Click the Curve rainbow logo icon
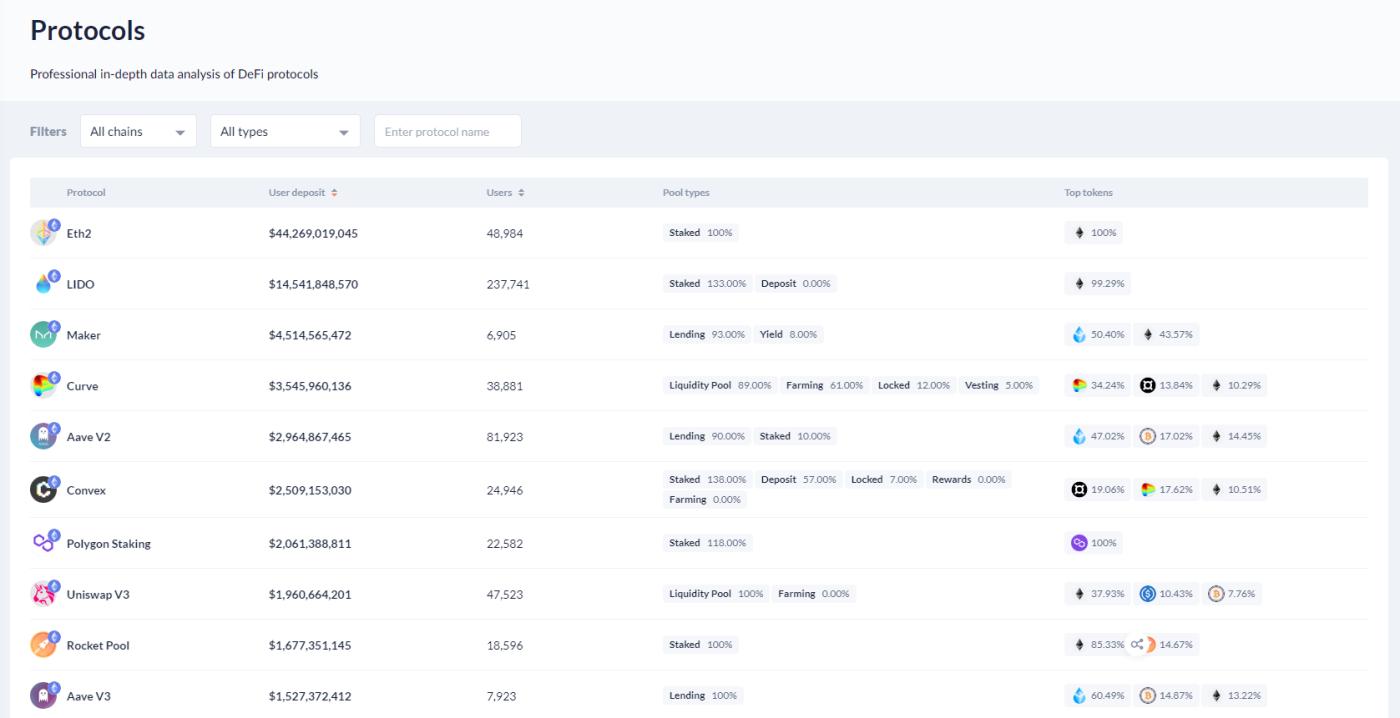This screenshot has height=718, width=1400. click(44, 386)
